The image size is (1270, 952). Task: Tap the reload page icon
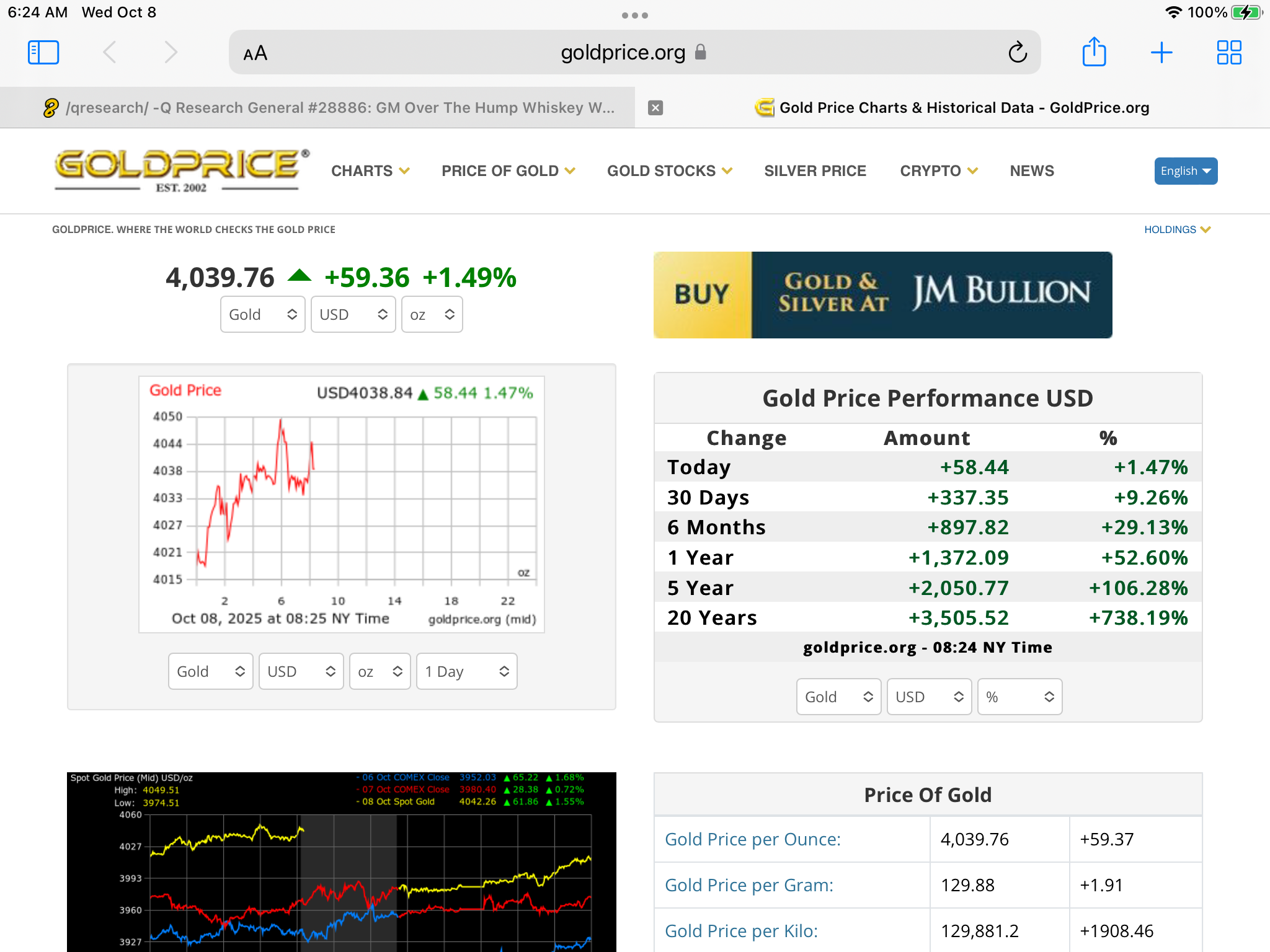click(1017, 53)
